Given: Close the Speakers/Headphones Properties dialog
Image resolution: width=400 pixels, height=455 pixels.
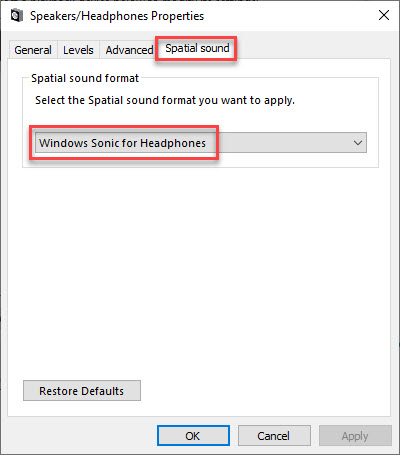Looking at the screenshot, I should point(384,15).
